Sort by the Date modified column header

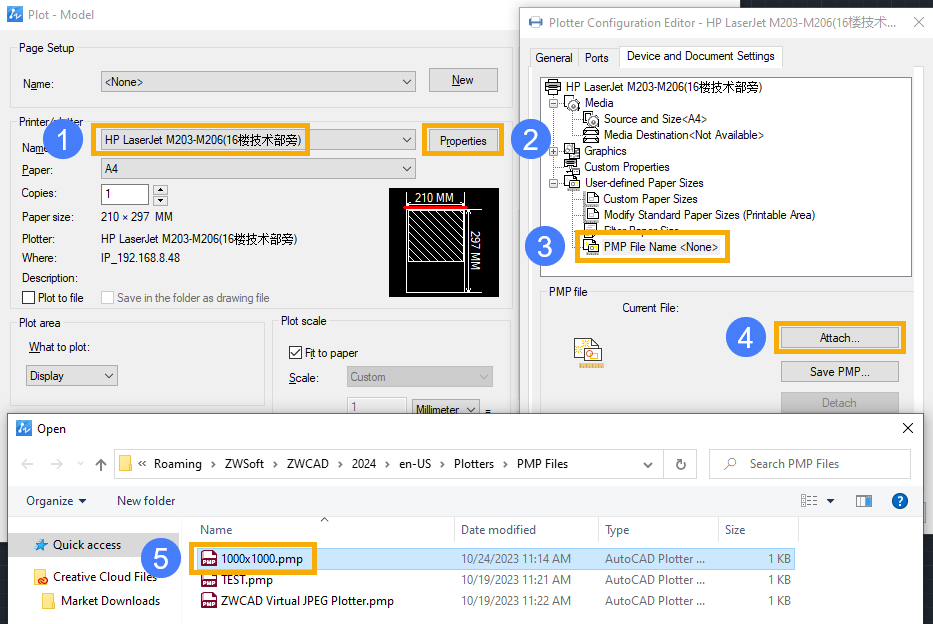pyautogui.click(x=498, y=529)
